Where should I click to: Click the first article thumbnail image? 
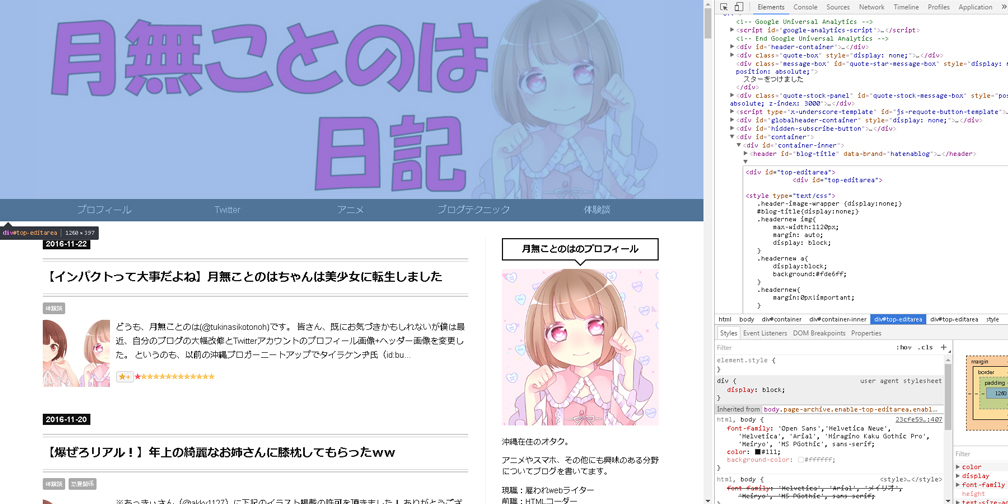click(76, 353)
